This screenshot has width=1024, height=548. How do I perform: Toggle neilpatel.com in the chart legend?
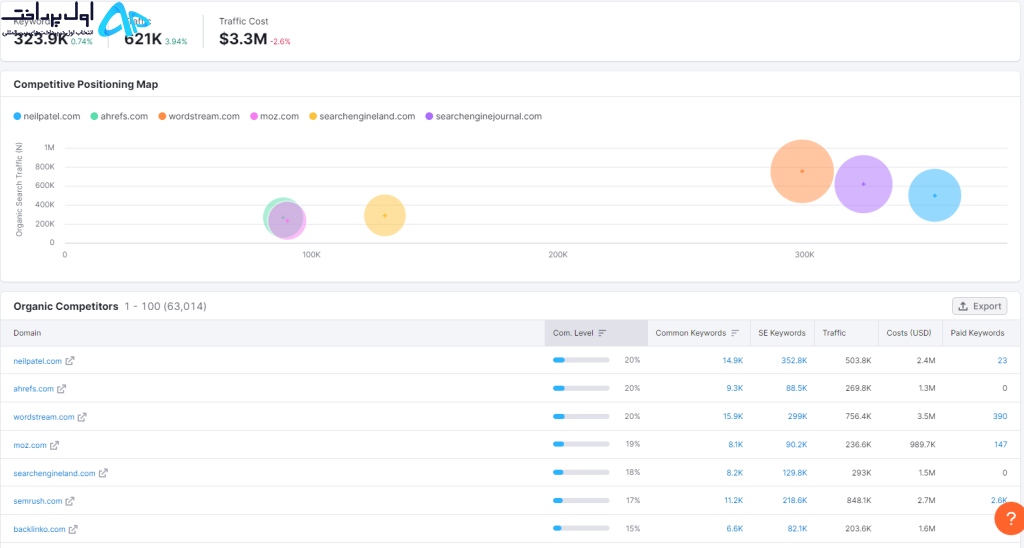pyautogui.click(x=46, y=116)
